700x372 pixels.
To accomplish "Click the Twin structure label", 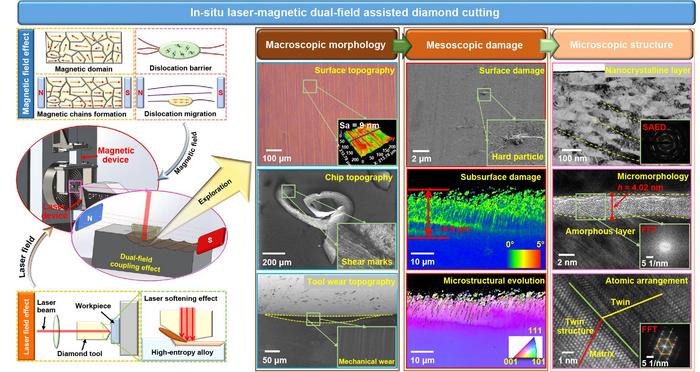I will (x=575, y=326).
